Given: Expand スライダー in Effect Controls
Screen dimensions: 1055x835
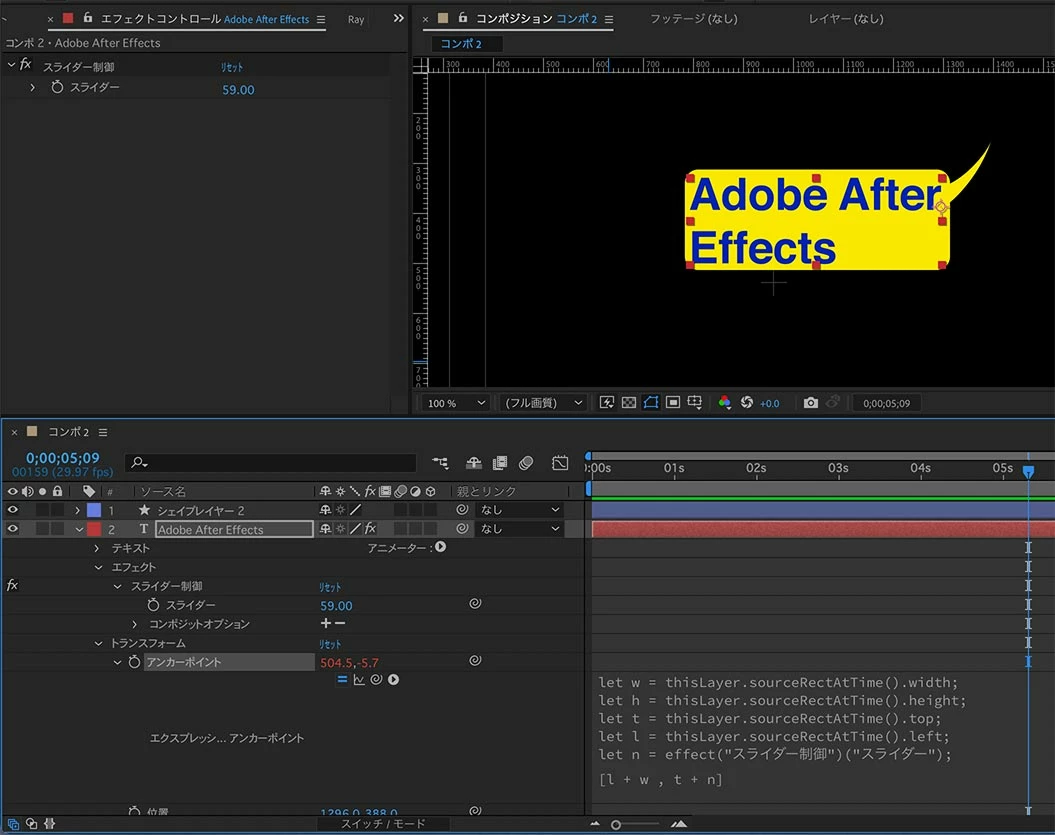Looking at the screenshot, I should pyautogui.click(x=32, y=87).
